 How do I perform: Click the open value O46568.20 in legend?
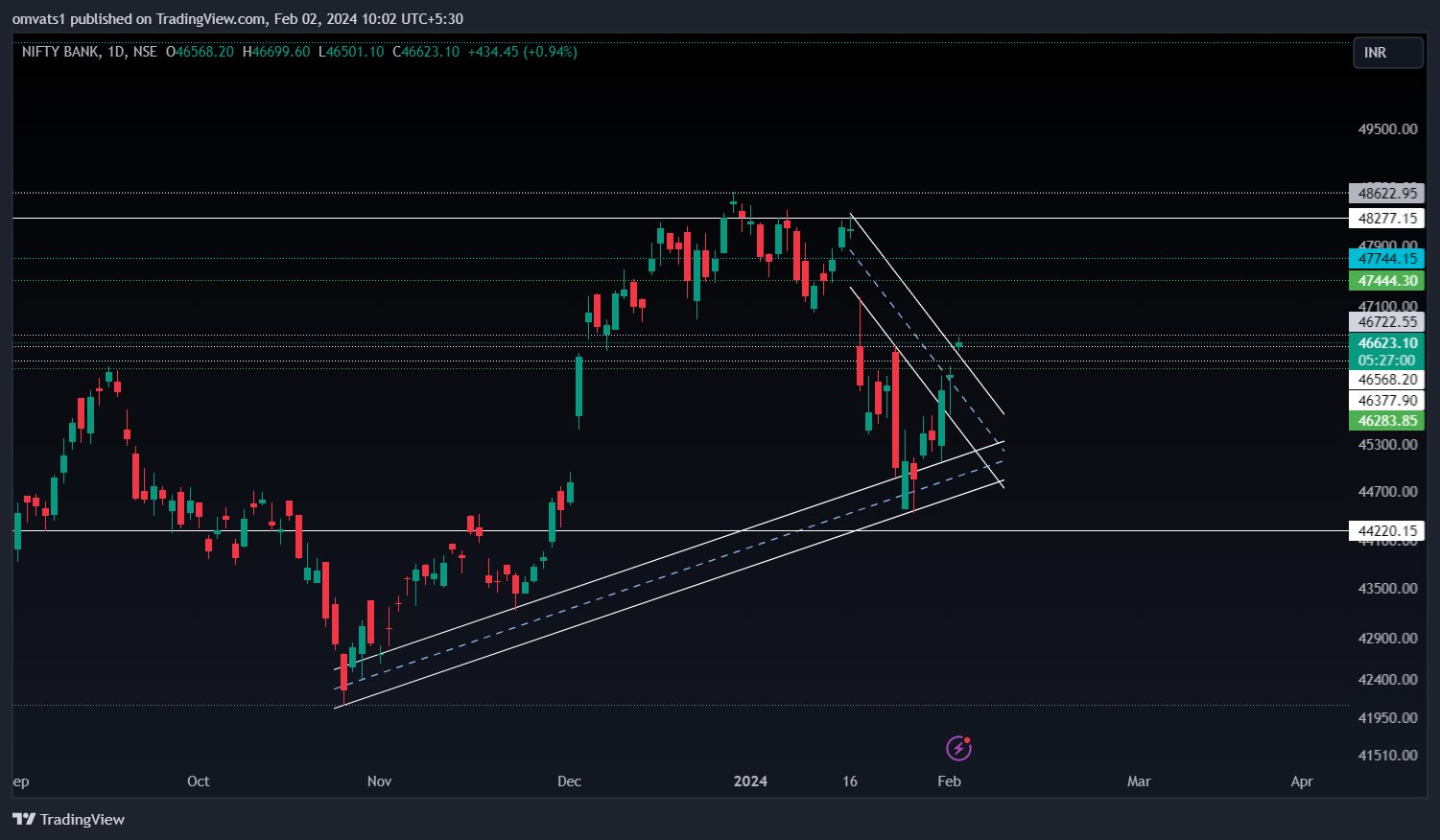pos(200,52)
